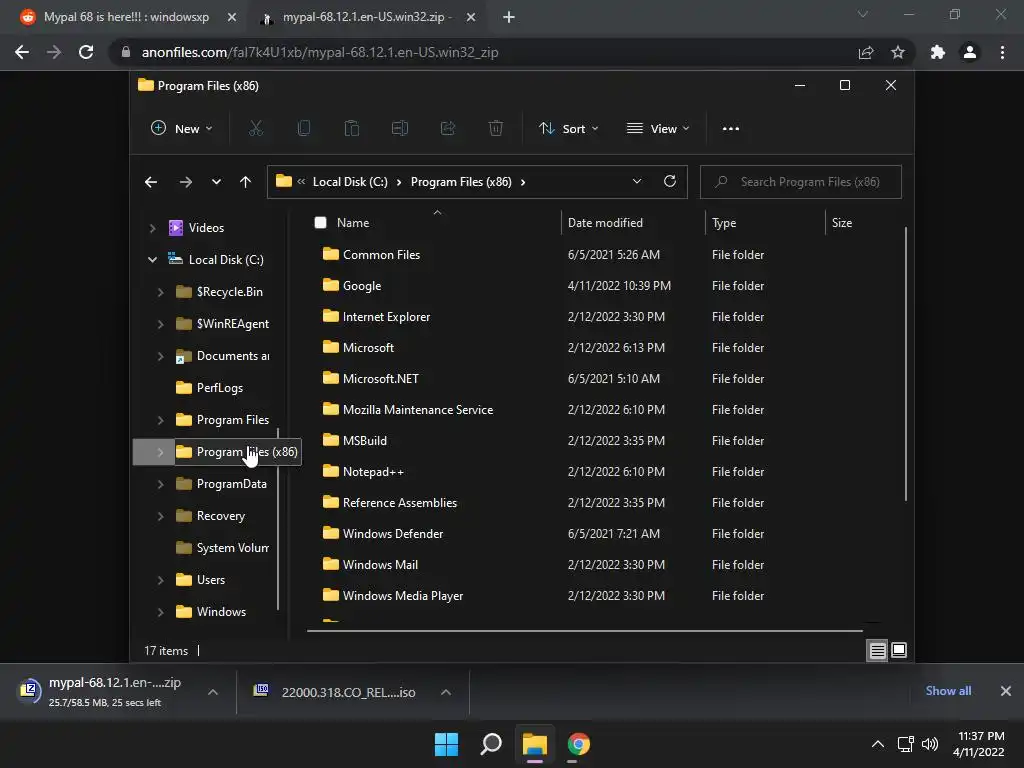Image resolution: width=1024 pixels, height=768 pixels.
Task: Select the Windows Media Player folder
Action: [403, 596]
